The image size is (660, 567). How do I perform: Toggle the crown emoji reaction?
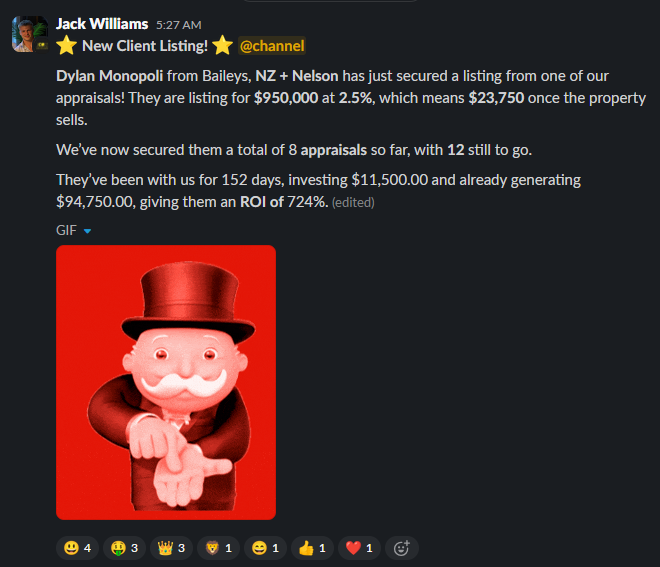[x=172, y=548]
